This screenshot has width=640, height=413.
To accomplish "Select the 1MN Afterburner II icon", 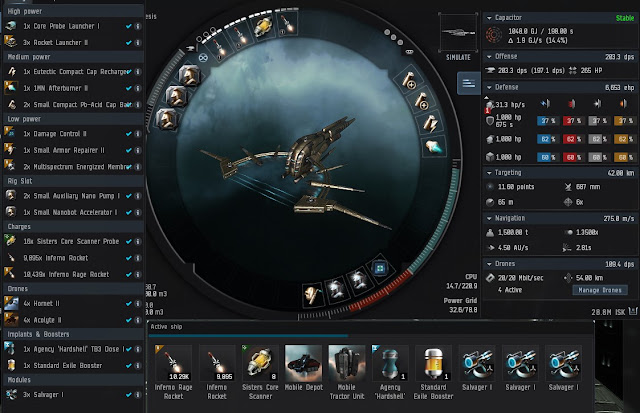I will click(x=11, y=88).
